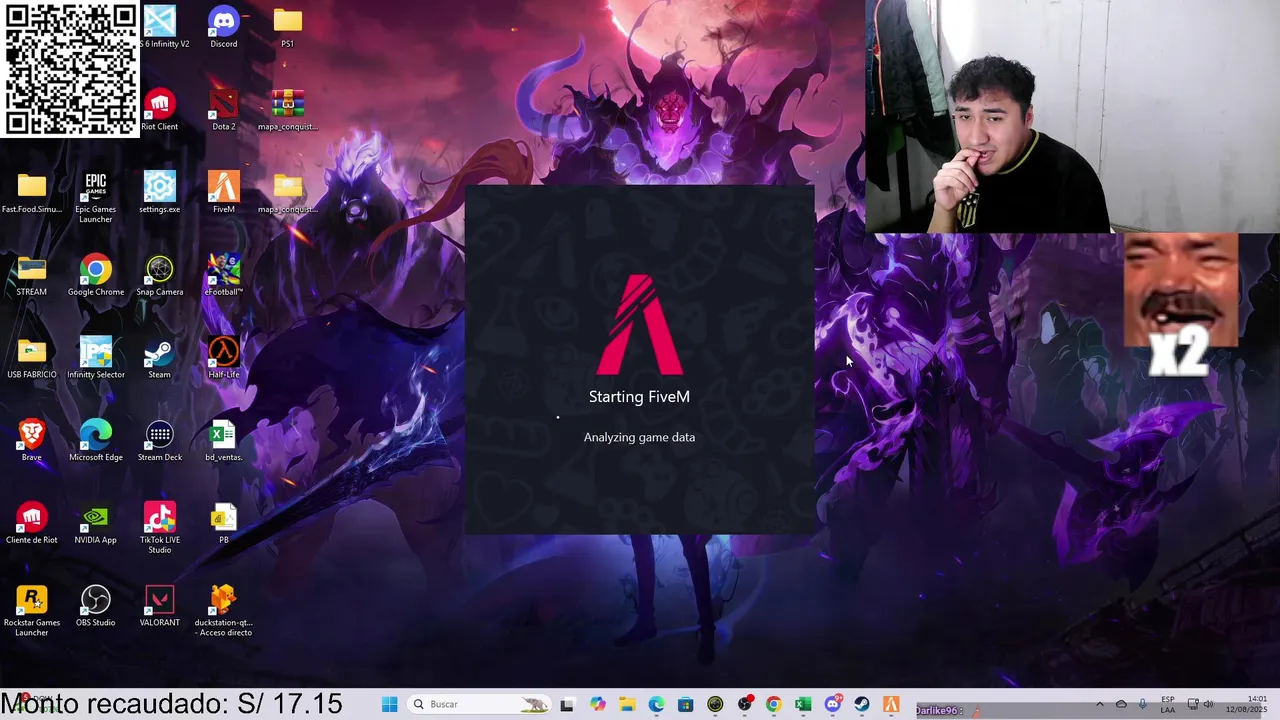Launch VALORANT from the desktop

(x=159, y=606)
